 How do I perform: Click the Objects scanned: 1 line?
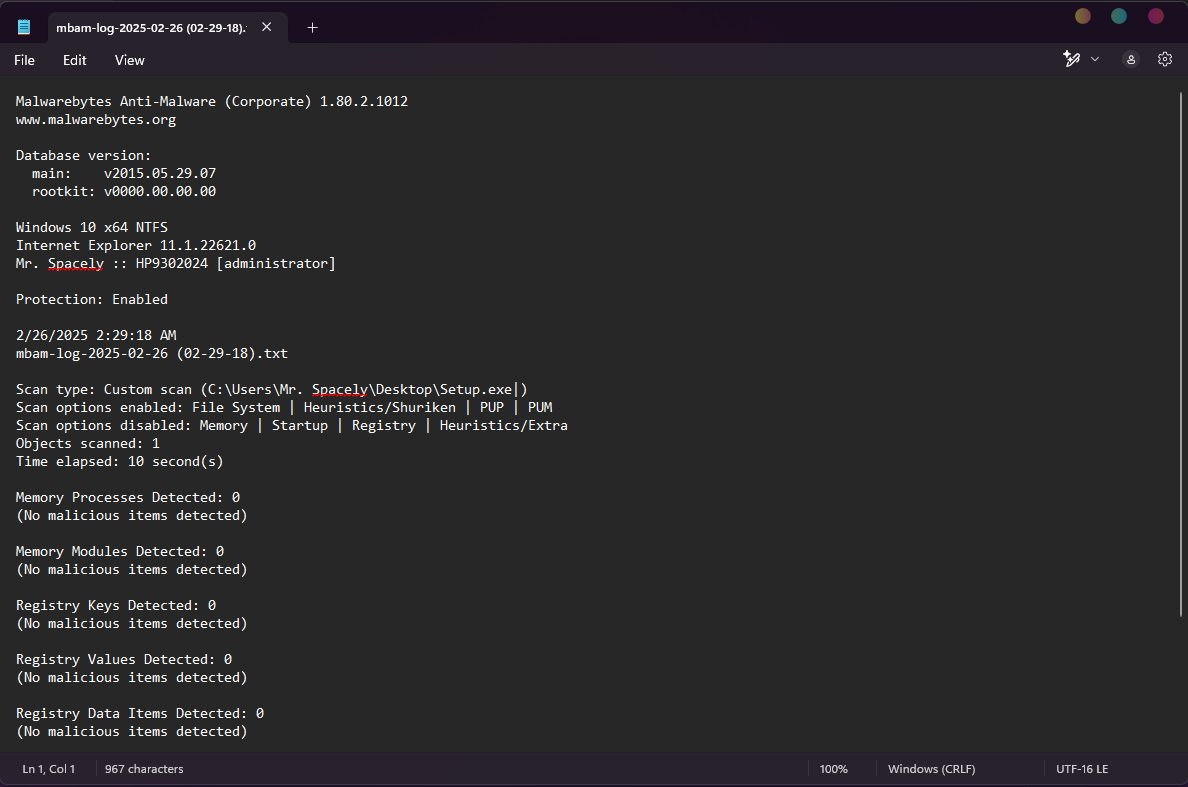click(88, 443)
